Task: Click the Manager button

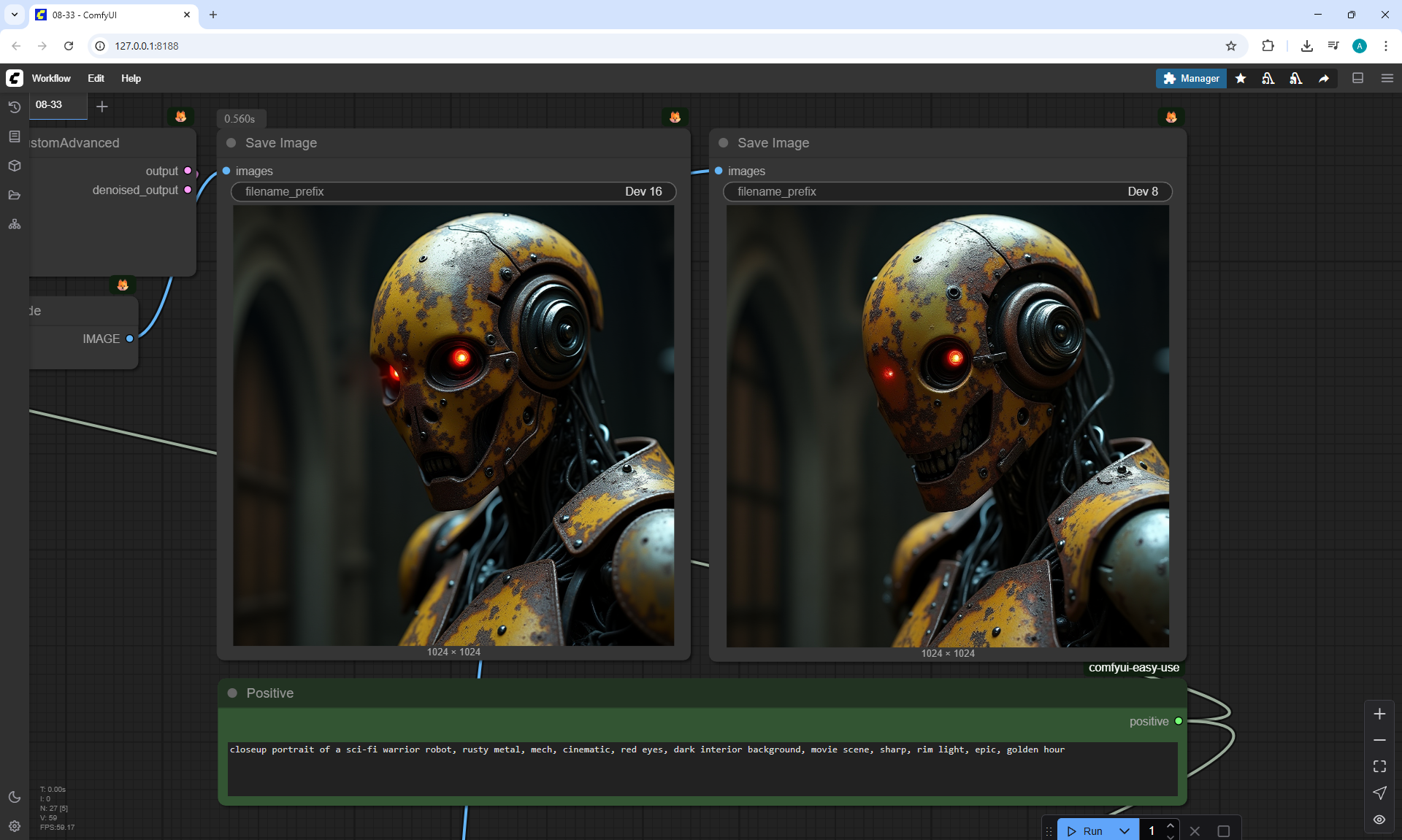Action: click(1191, 78)
